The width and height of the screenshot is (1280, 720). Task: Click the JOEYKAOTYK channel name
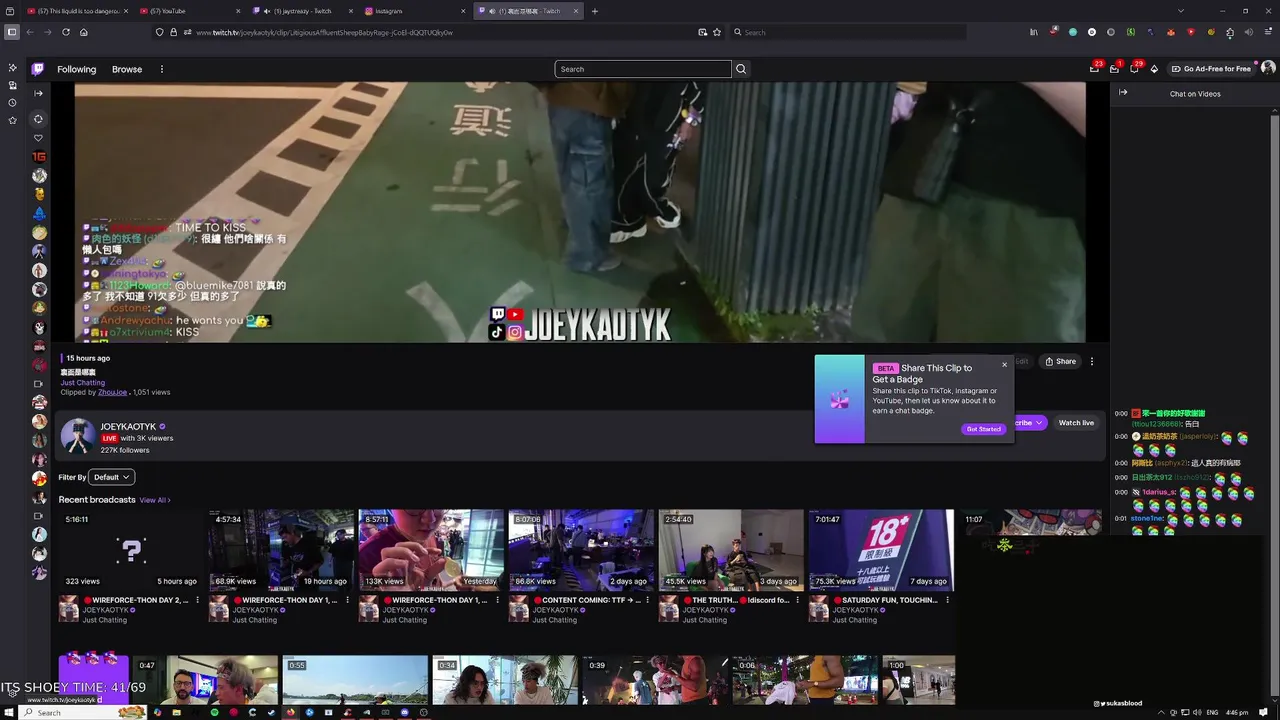tap(128, 427)
